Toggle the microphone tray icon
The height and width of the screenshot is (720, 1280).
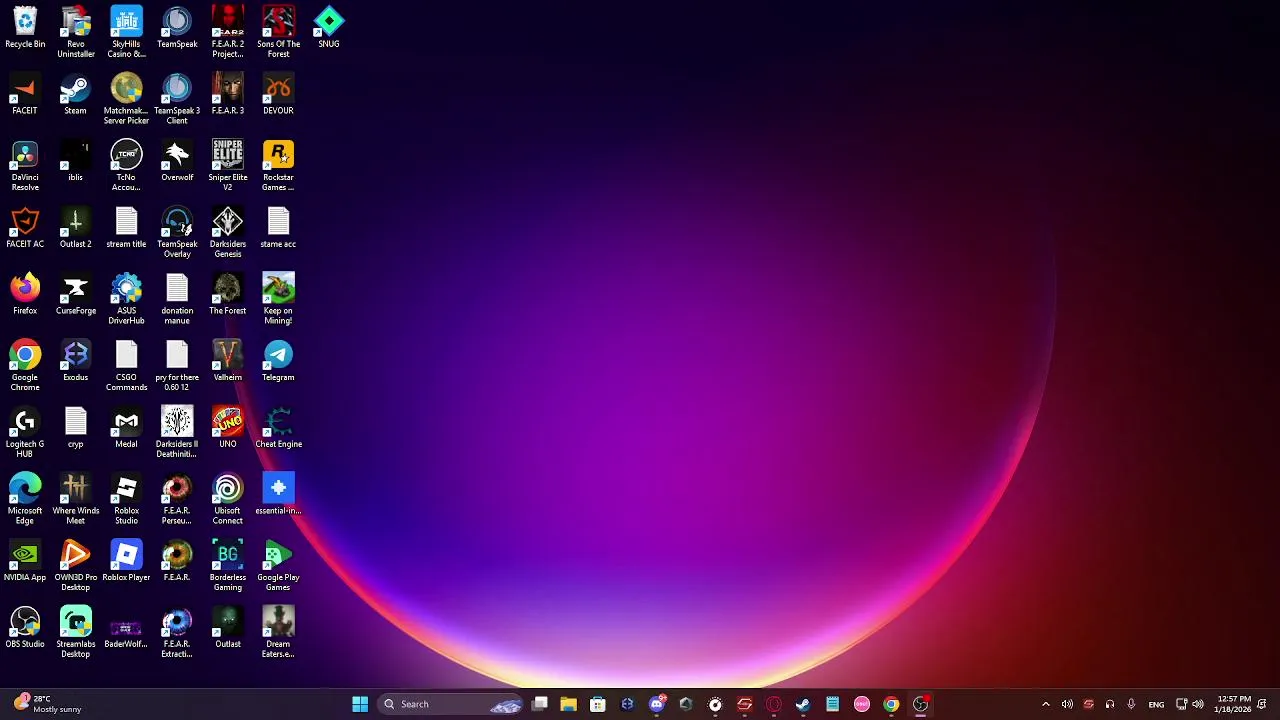(1131, 704)
